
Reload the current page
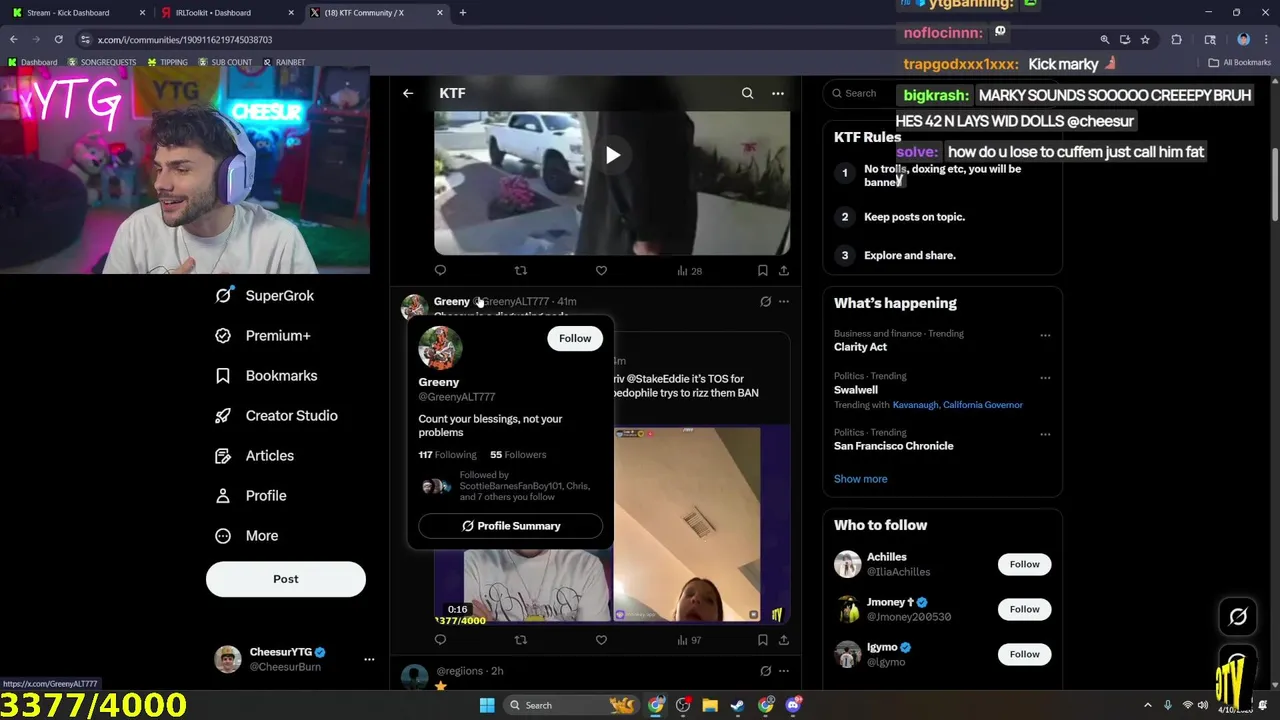point(58,39)
